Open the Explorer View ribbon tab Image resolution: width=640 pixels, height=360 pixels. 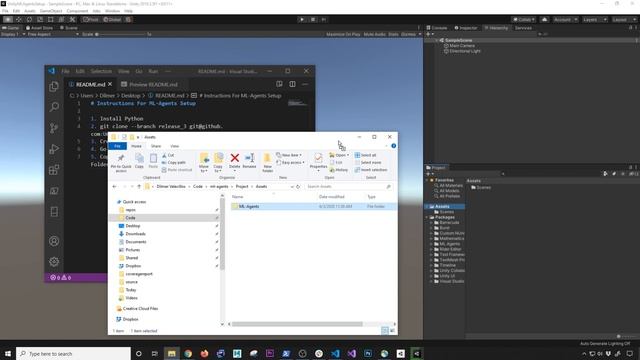[174, 146]
